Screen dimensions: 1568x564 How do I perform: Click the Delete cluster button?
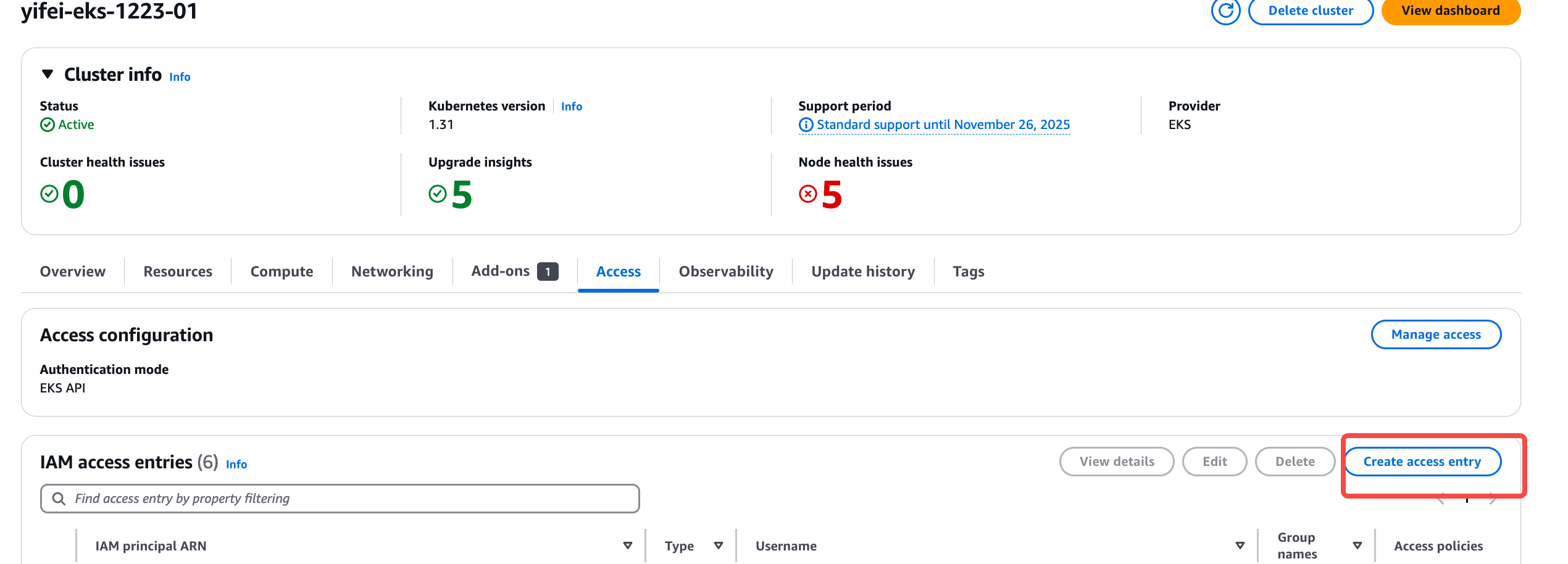[x=1311, y=10]
